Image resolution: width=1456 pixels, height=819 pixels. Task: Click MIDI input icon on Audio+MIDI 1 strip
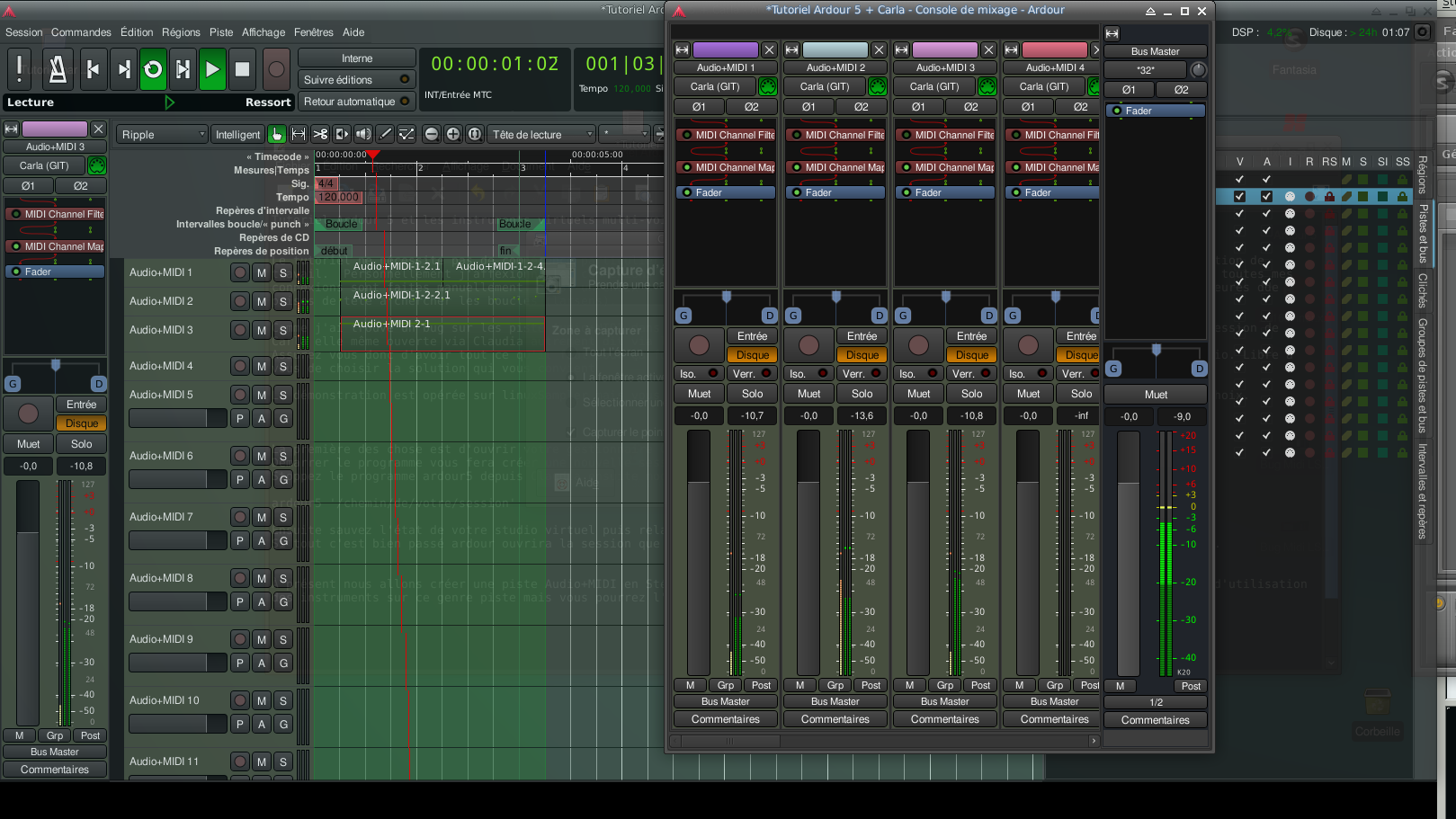(x=767, y=86)
